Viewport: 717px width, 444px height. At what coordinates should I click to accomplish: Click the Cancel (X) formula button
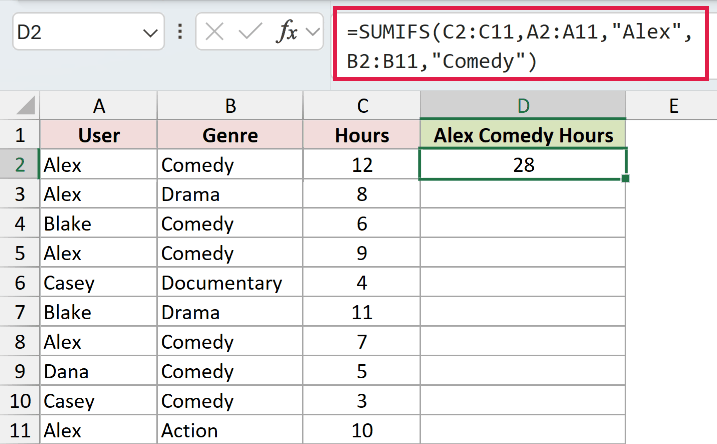[x=214, y=32]
